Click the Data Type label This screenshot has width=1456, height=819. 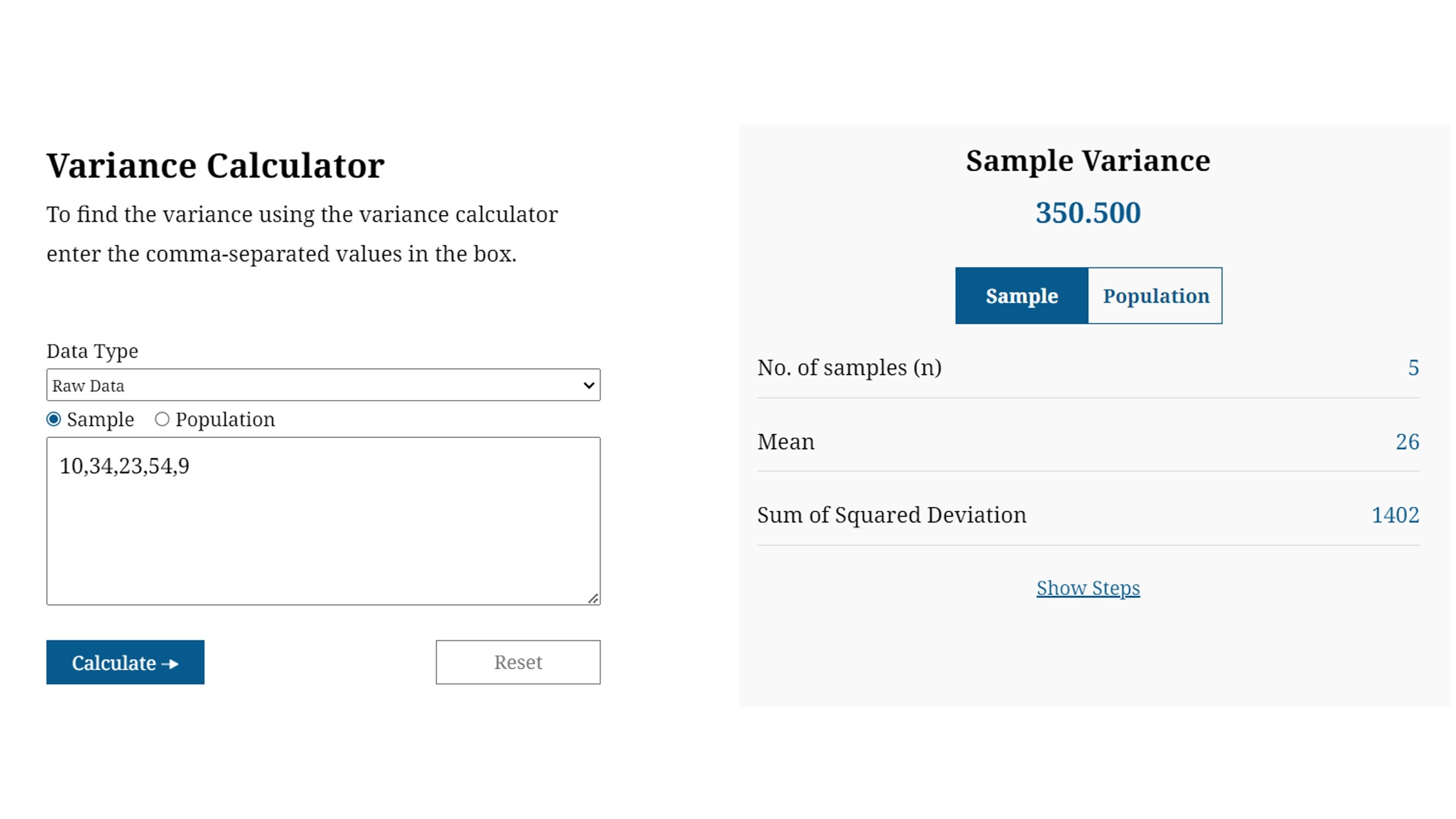pyautogui.click(x=92, y=351)
